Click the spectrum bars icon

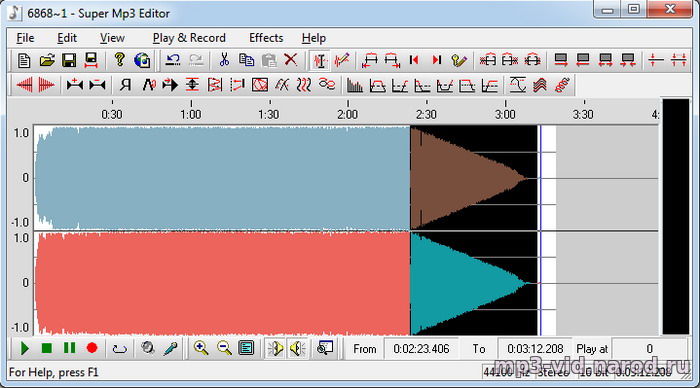pyautogui.click(x=355, y=84)
